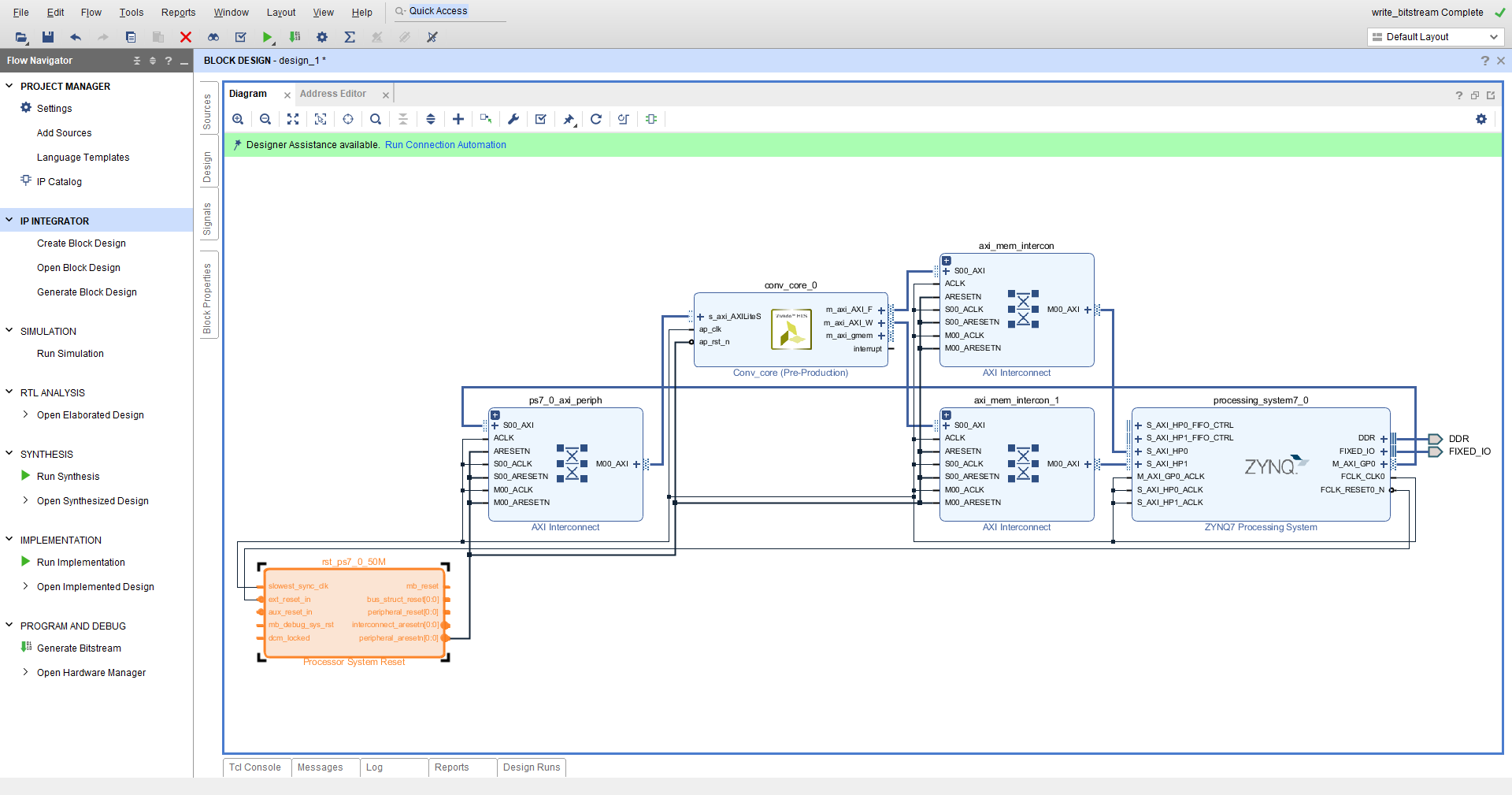Expand Open Hardware Manager
The width and height of the screenshot is (1512, 795).
click(25, 672)
